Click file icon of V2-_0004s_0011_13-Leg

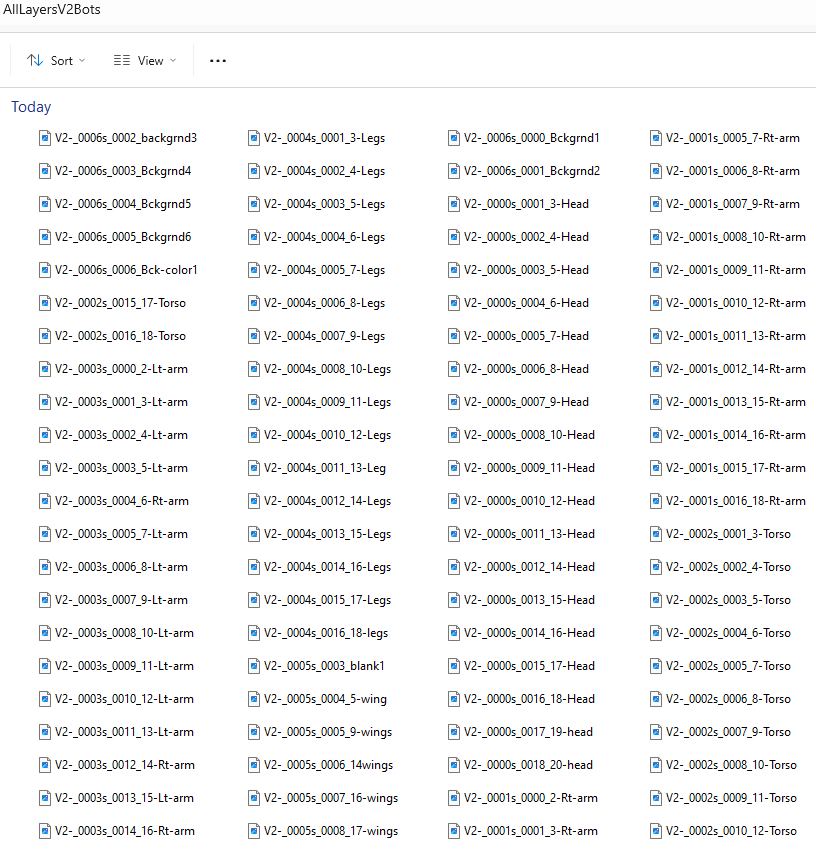tap(254, 468)
